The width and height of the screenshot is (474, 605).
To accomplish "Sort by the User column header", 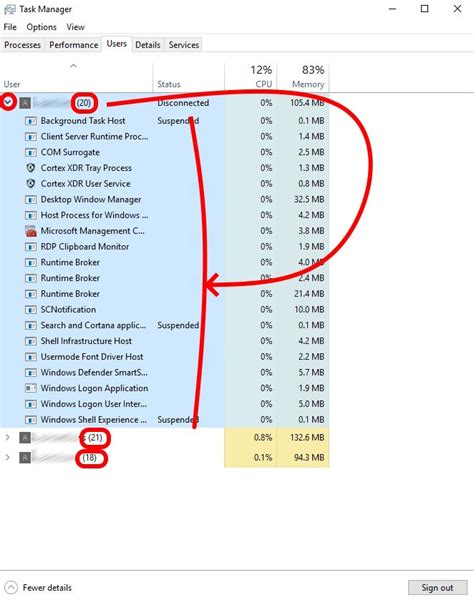I will point(76,77).
